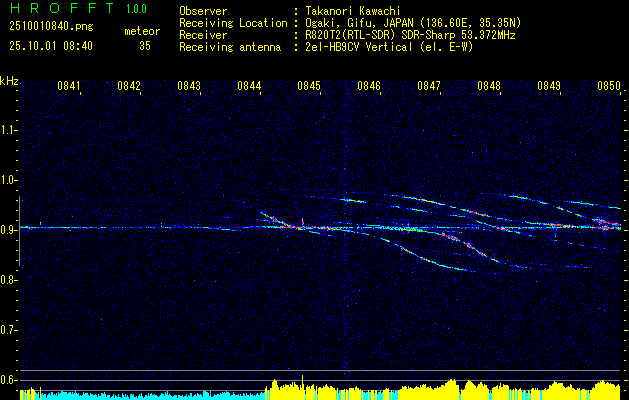The width and height of the screenshot is (629, 400).
Task: Click the 0.9 kHz axis label
Action: (8, 230)
